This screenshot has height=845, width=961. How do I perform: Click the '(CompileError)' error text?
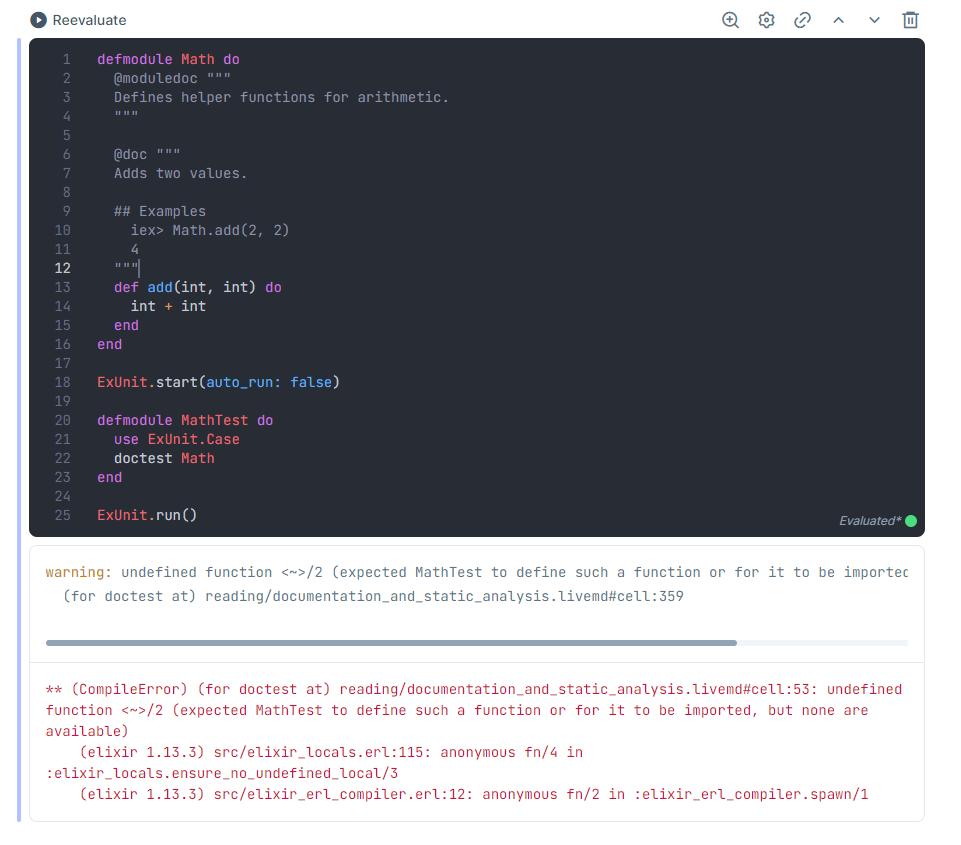(129, 689)
